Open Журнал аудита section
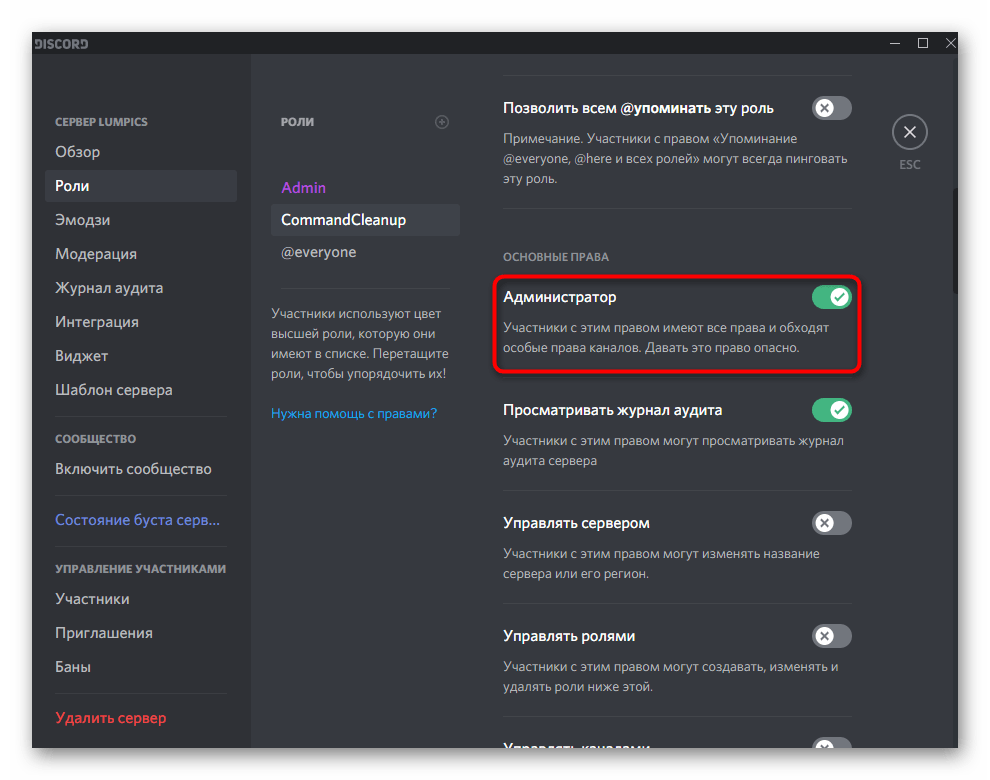The height and width of the screenshot is (780, 990). coord(141,288)
